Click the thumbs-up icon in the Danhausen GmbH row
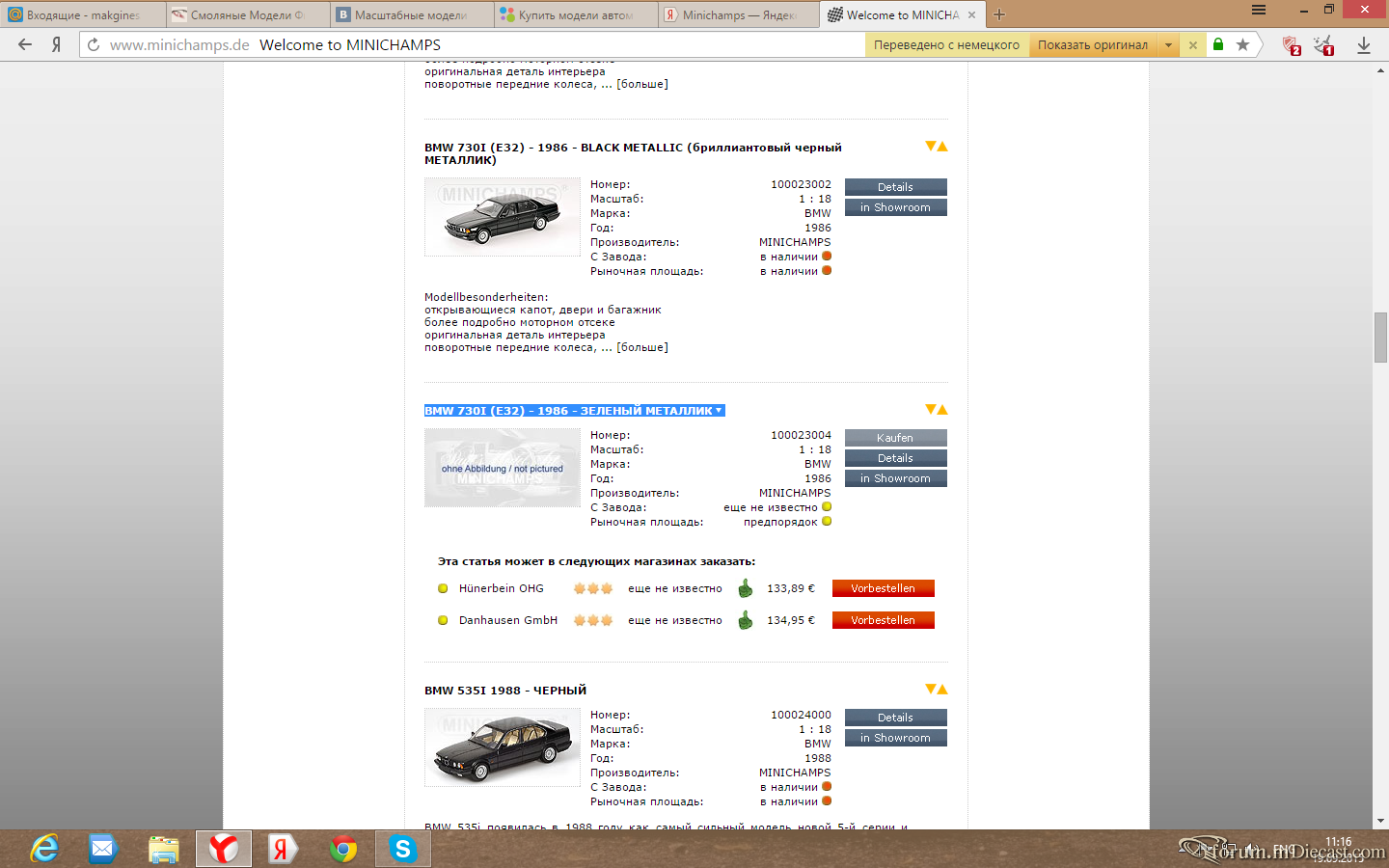This screenshot has width=1389, height=868. pos(745,620)
